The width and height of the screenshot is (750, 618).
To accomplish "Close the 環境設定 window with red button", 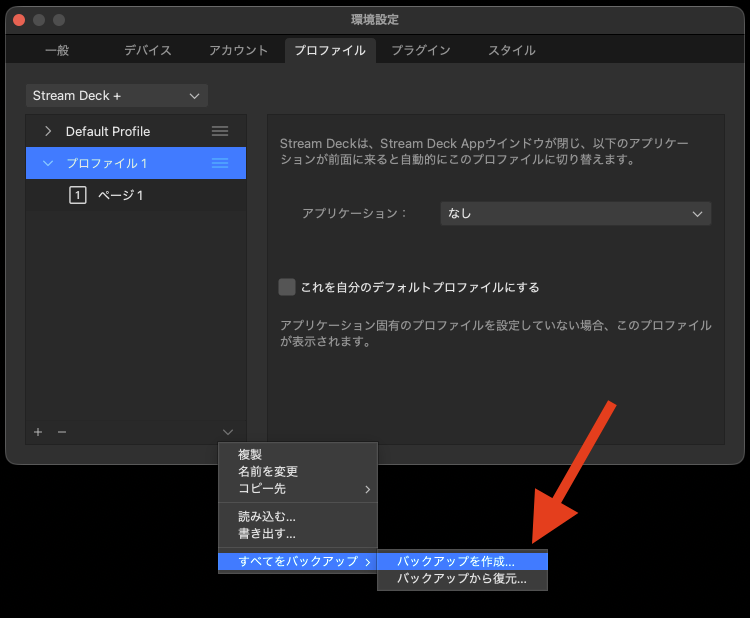I will point(19,20).
